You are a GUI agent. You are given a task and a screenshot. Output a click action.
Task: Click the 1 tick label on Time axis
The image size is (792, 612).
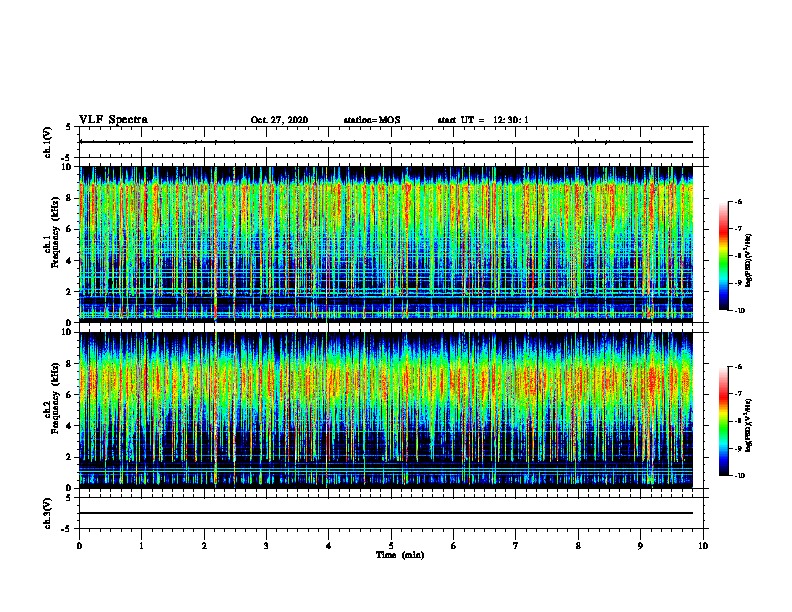141,546
